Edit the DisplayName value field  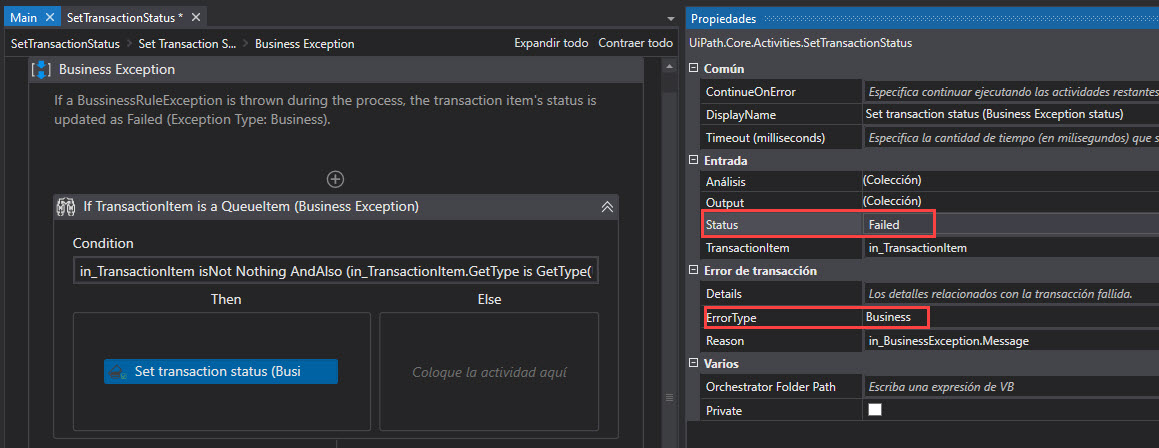point(1010,115)
